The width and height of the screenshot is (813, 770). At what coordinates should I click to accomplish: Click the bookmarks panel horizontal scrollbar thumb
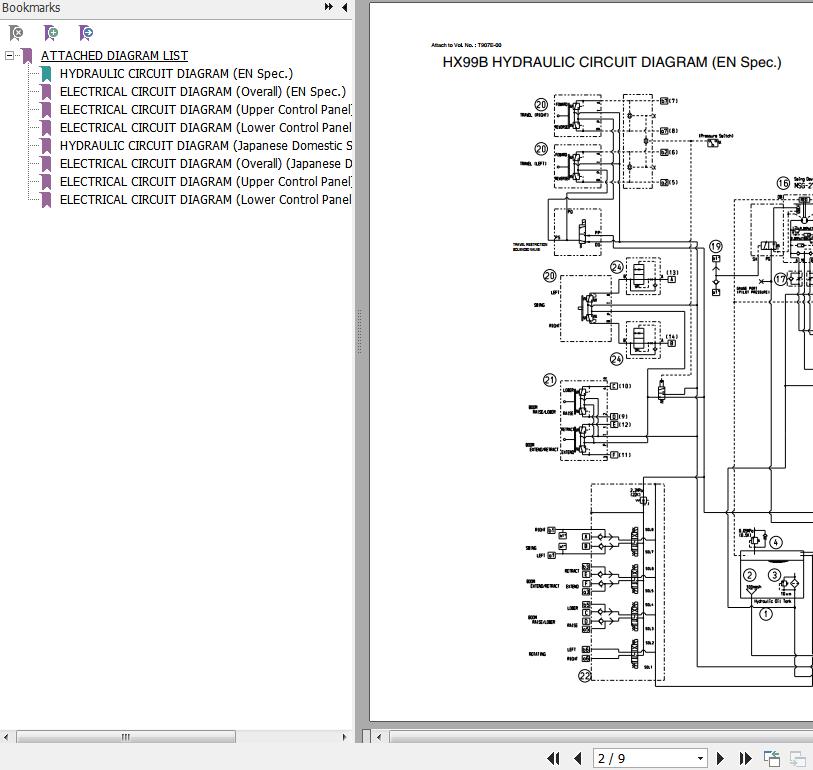click(126, 737)
